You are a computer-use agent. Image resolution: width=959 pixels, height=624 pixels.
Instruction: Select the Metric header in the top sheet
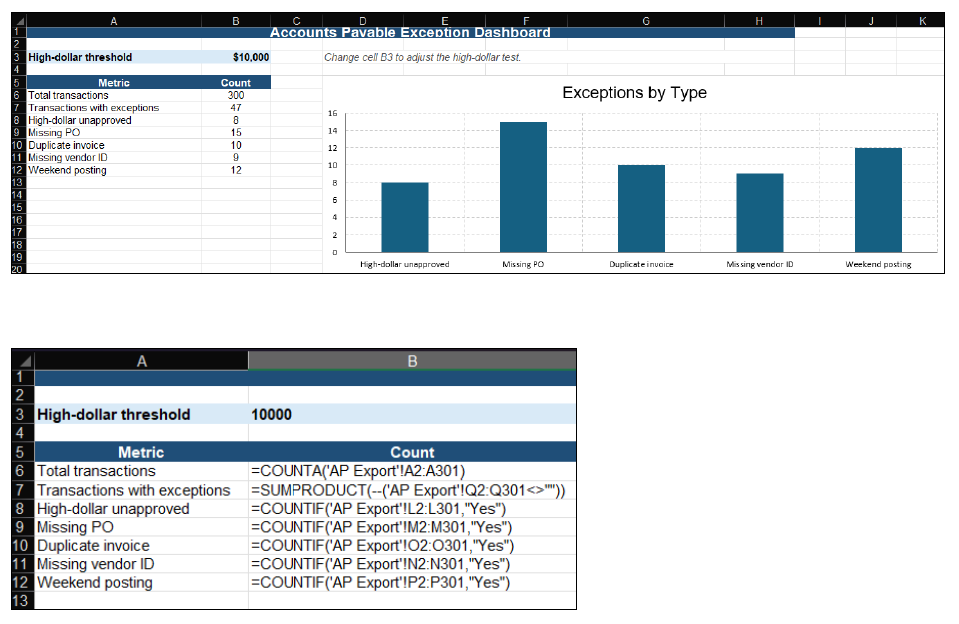[x=114, y=83]
